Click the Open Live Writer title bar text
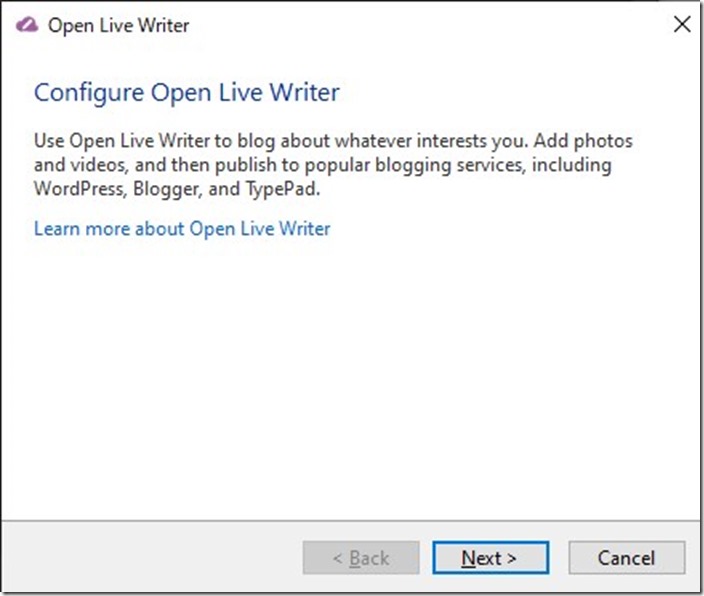Viewport: 704px width, 596px height. (119, 26)
